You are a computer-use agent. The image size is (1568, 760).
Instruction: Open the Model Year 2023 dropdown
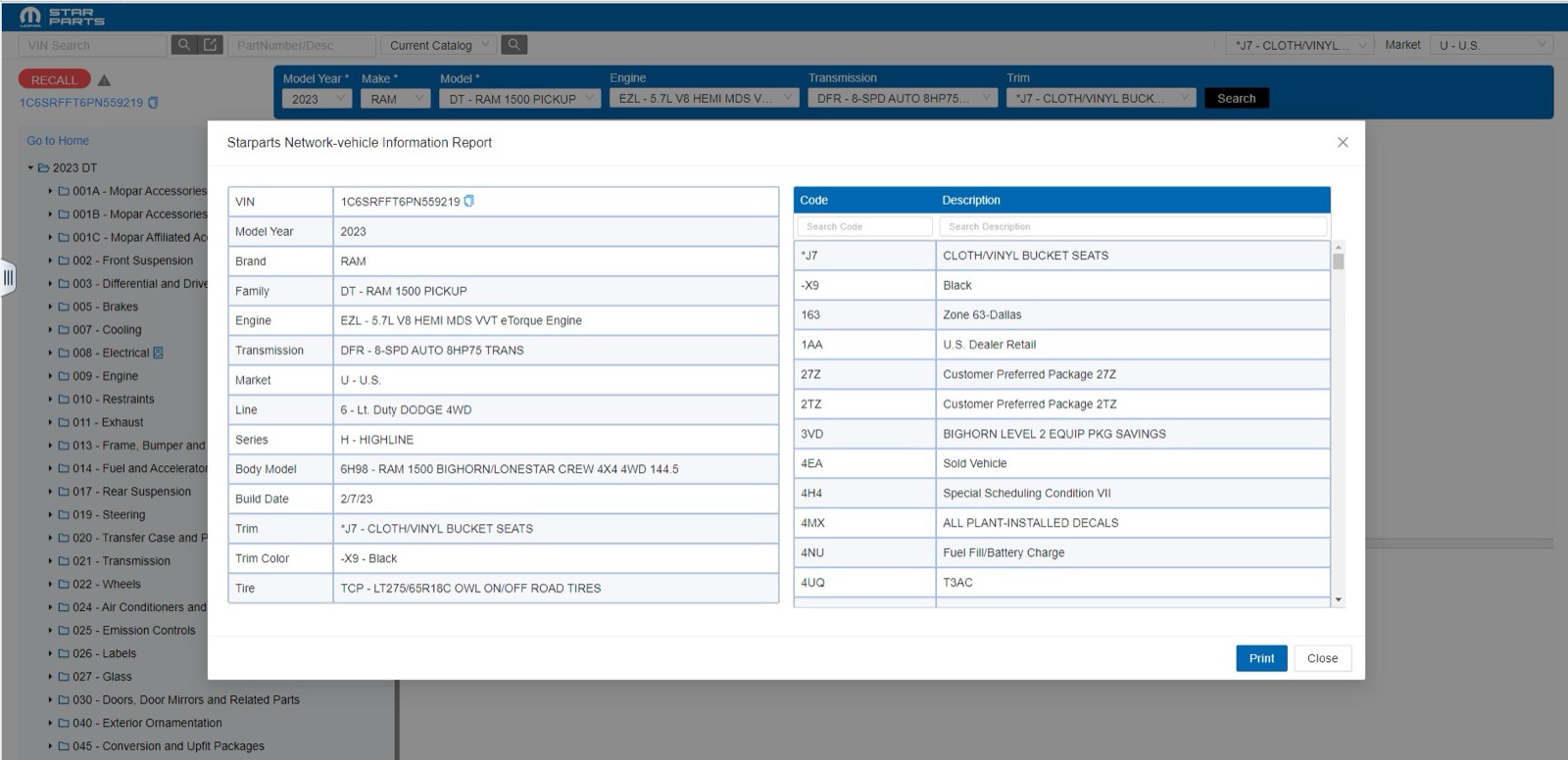317,98
